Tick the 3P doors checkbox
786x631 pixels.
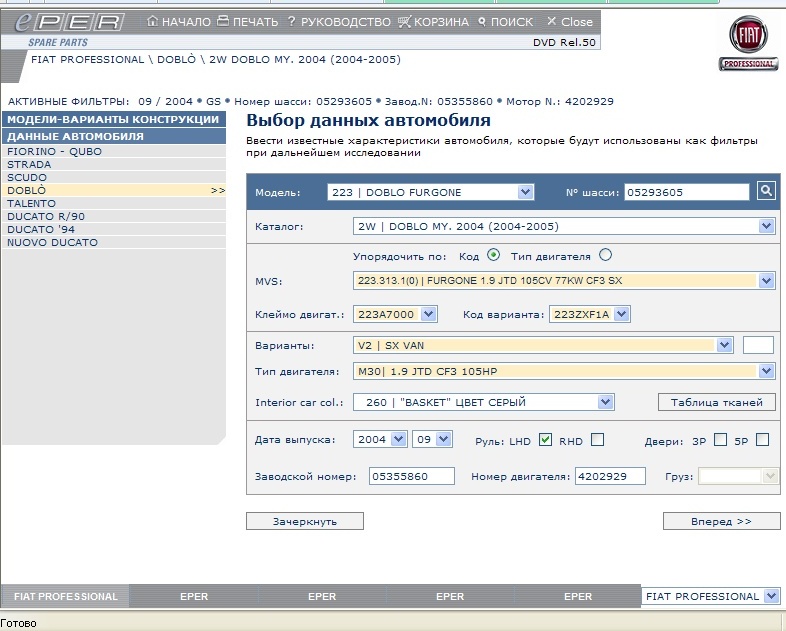pos(720,439)
